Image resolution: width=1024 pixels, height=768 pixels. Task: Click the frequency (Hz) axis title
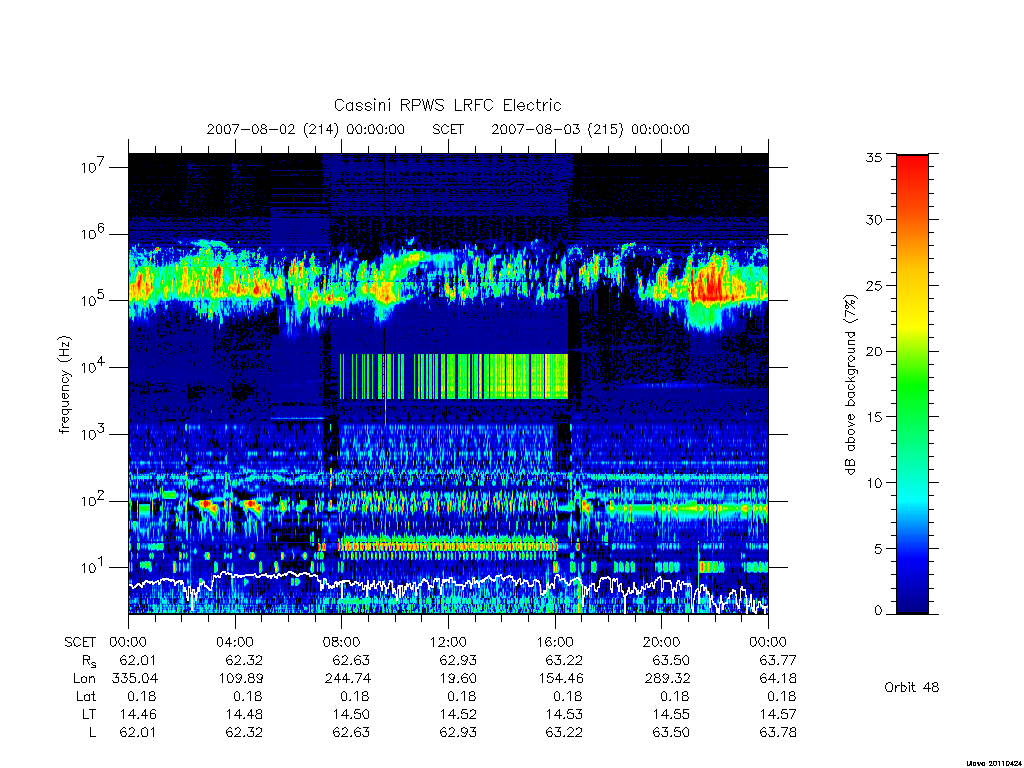pyautogui.click(x=64, y=385)
